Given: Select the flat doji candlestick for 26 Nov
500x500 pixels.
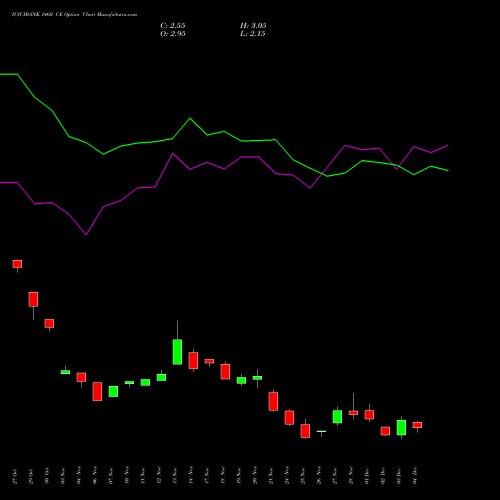Looking at the screenshot, I should click(x=321, y=431).
